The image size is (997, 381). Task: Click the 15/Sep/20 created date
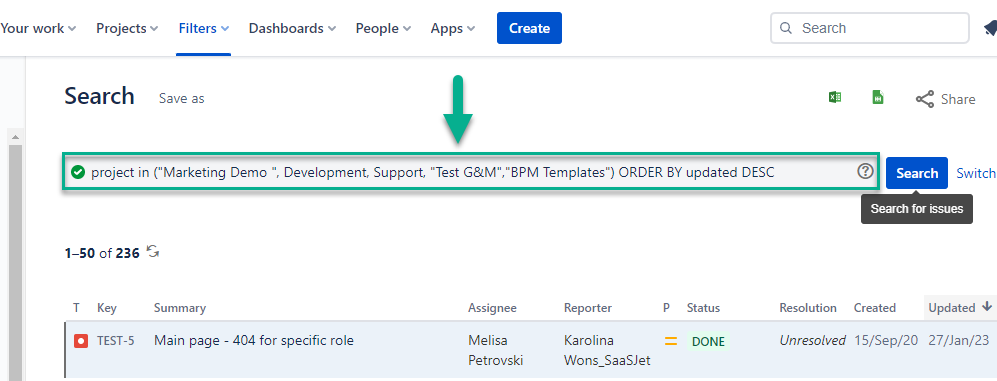(x=886, y=341)
